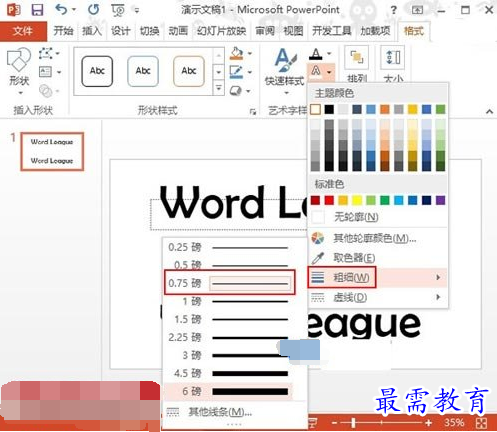Screen dimensions: 497x432
Task: Expand the Undo history dropdown arrow
Action: 74,10
